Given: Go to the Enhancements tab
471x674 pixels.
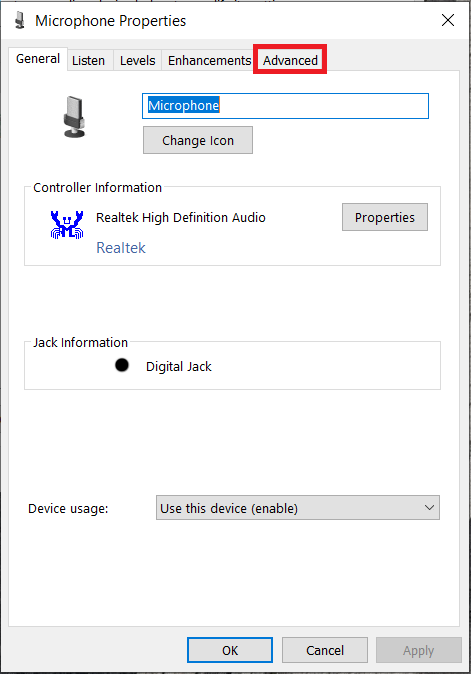Looking at the screenshot, I should [209, 61].
